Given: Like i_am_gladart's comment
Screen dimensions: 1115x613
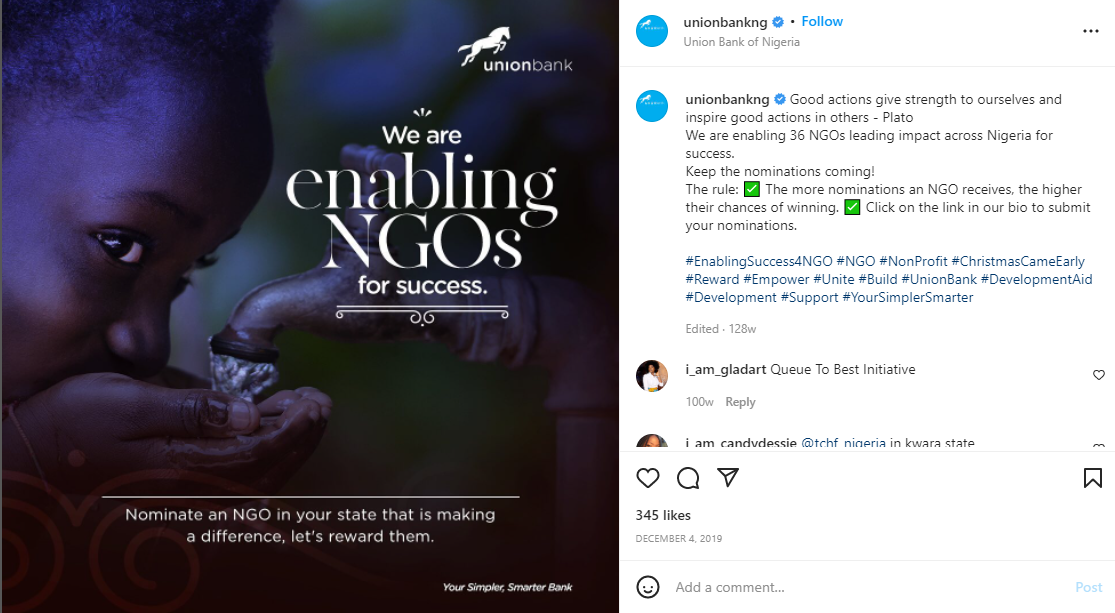Looking at the screenshot, I should coord(1099,375).
